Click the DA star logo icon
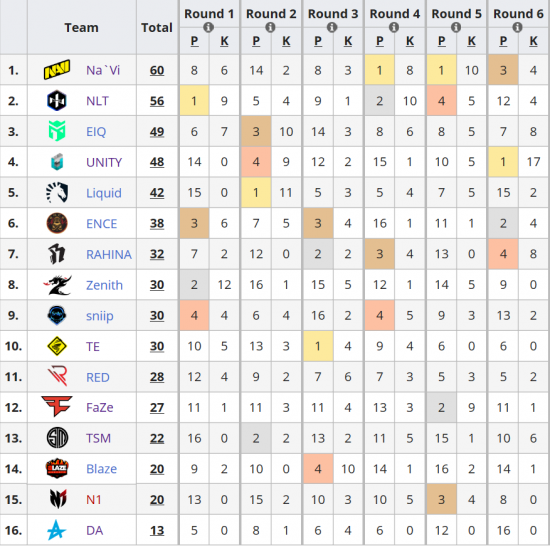This screenshot has height=546, width=550. coord(56,530)
